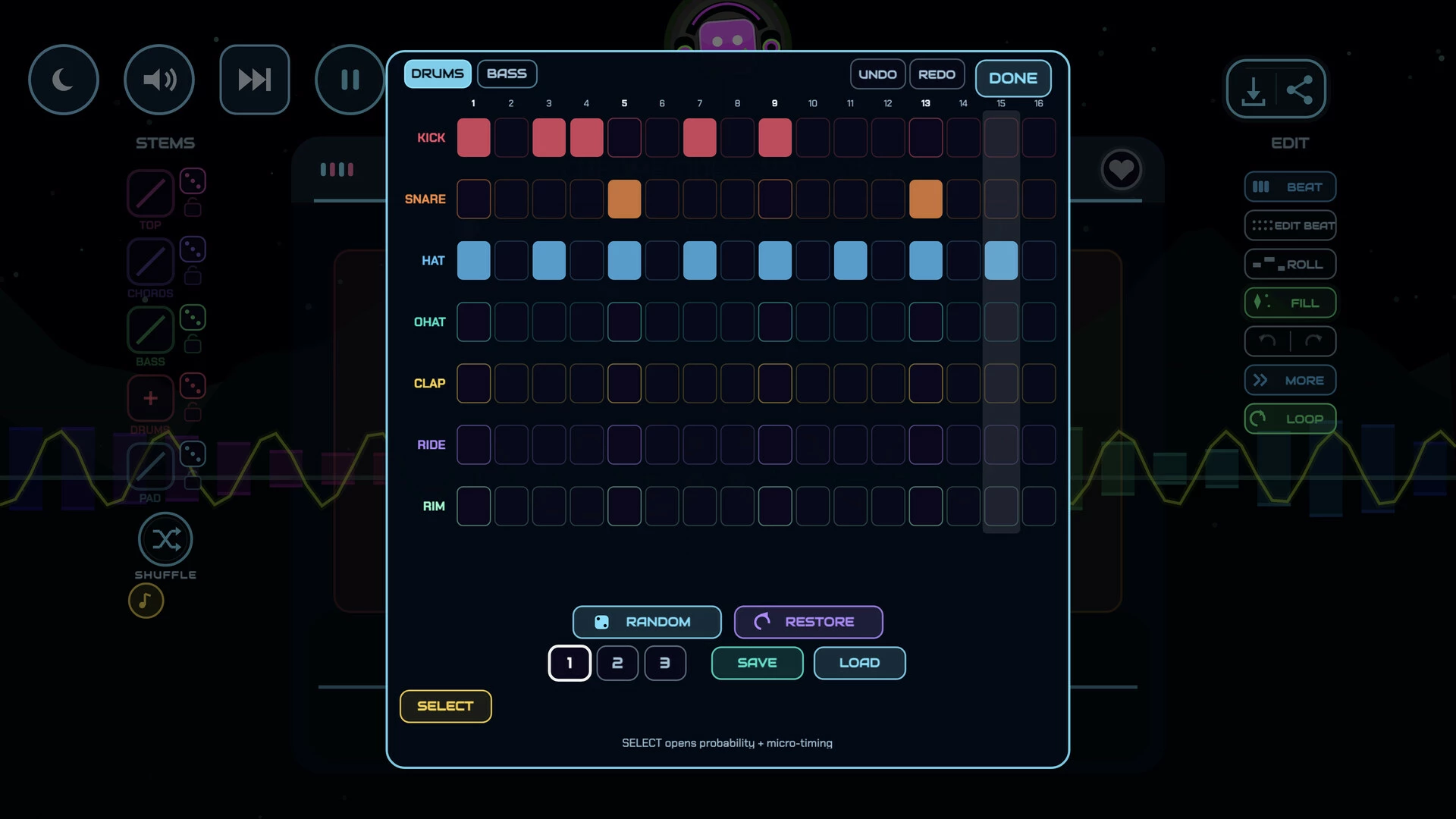Switch to the Drums tab
Image resolution: width=1456 pixels, height=819 pixels.
click(x=438, y=74)
